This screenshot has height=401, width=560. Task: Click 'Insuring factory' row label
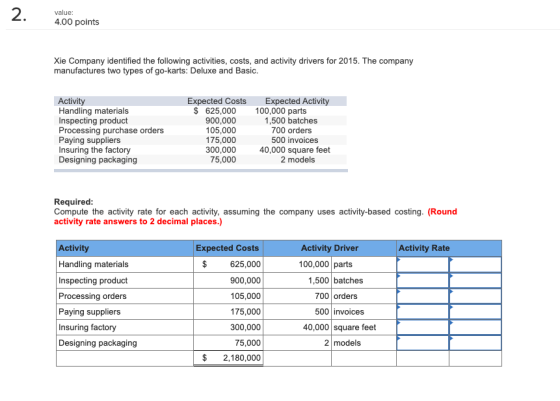coord(88,327)
